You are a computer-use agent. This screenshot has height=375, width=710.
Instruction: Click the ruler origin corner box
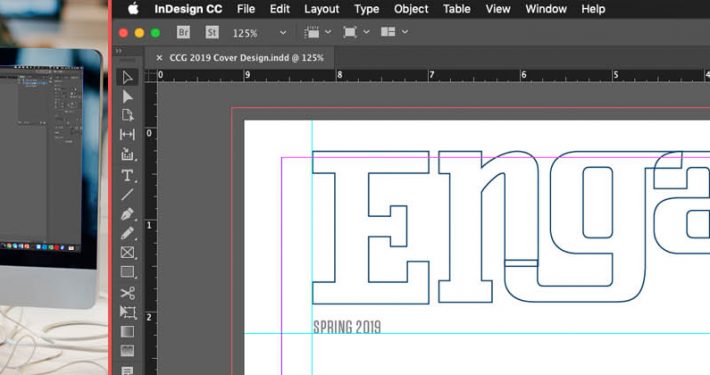(151, 75)
